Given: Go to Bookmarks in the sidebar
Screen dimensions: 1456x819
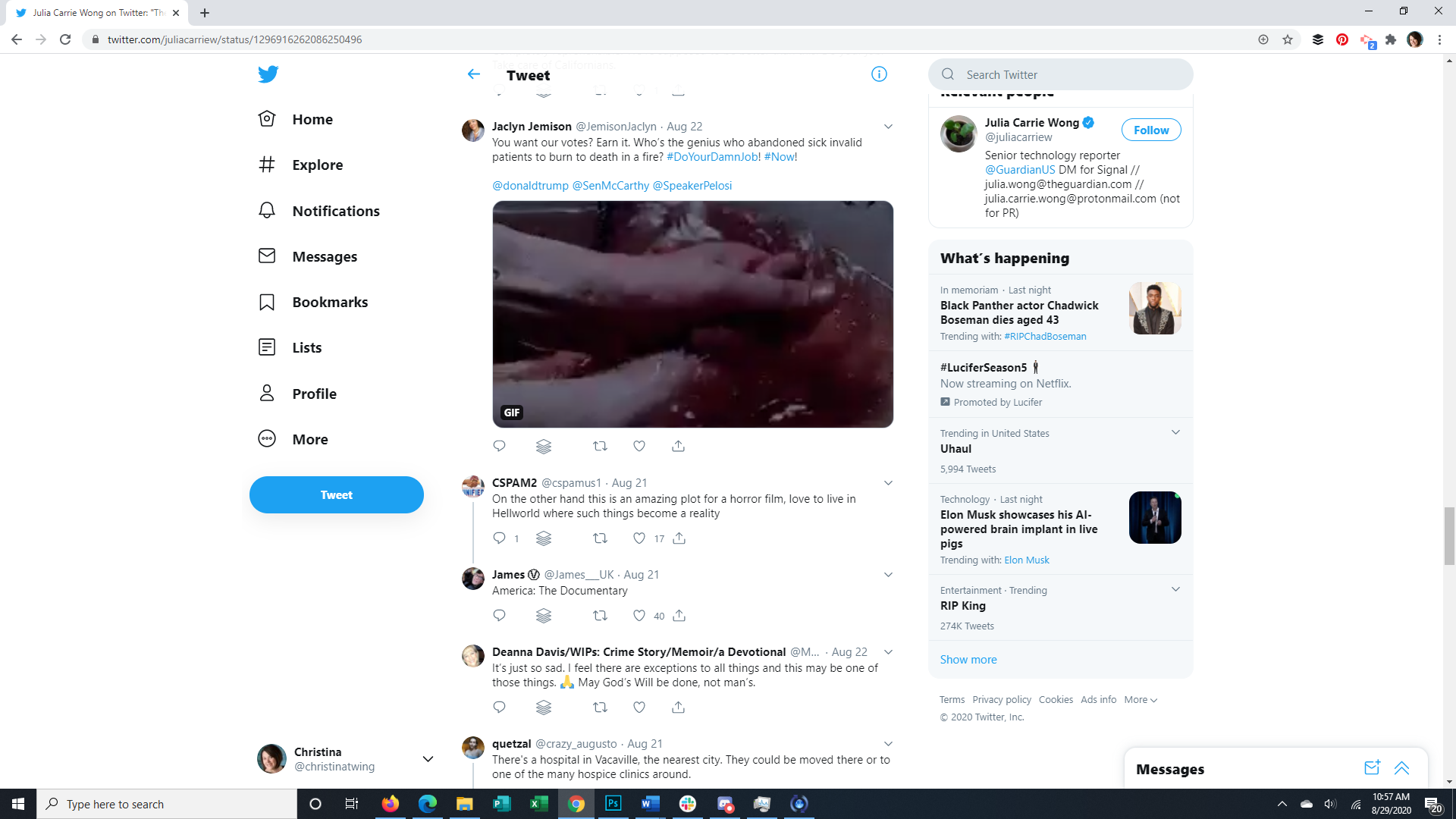Looking at the screenshot, I should [329, 302].
